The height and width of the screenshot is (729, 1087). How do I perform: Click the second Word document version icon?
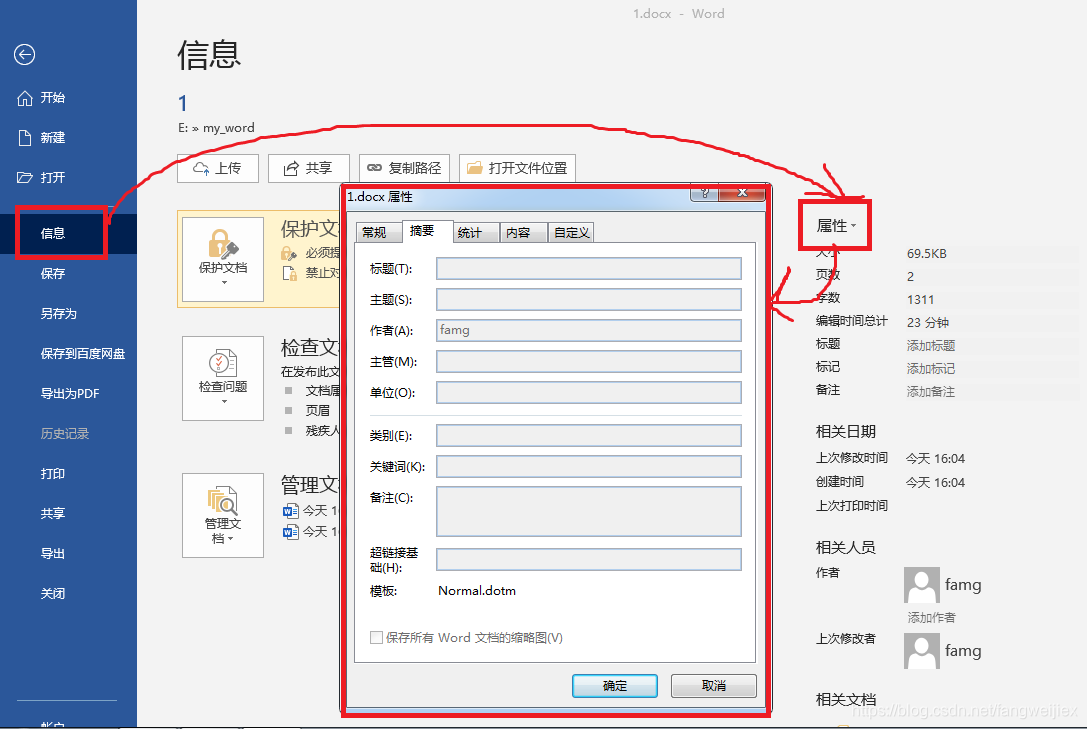[x=290, y=532]
